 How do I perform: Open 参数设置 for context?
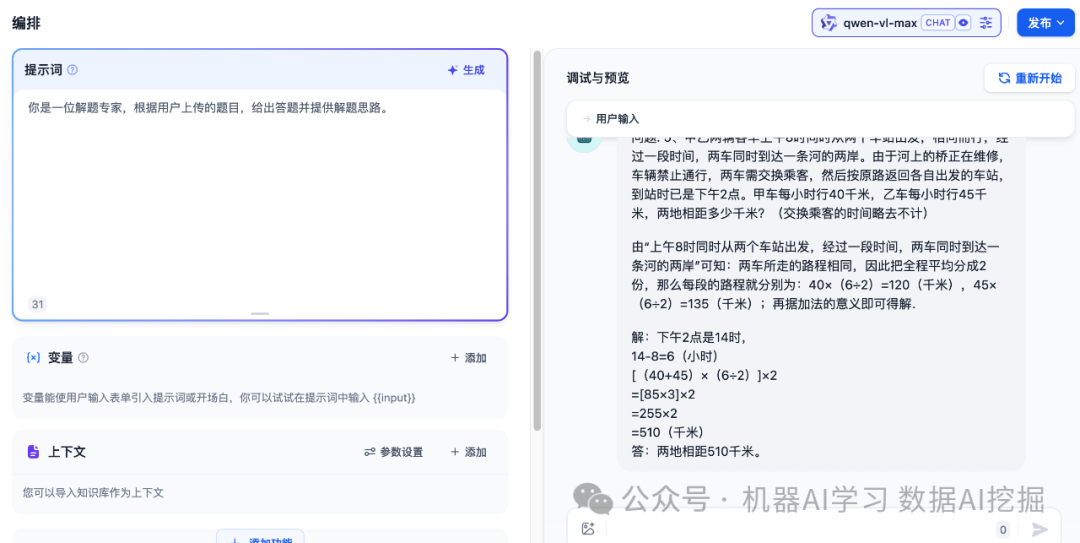pos(393,452)
